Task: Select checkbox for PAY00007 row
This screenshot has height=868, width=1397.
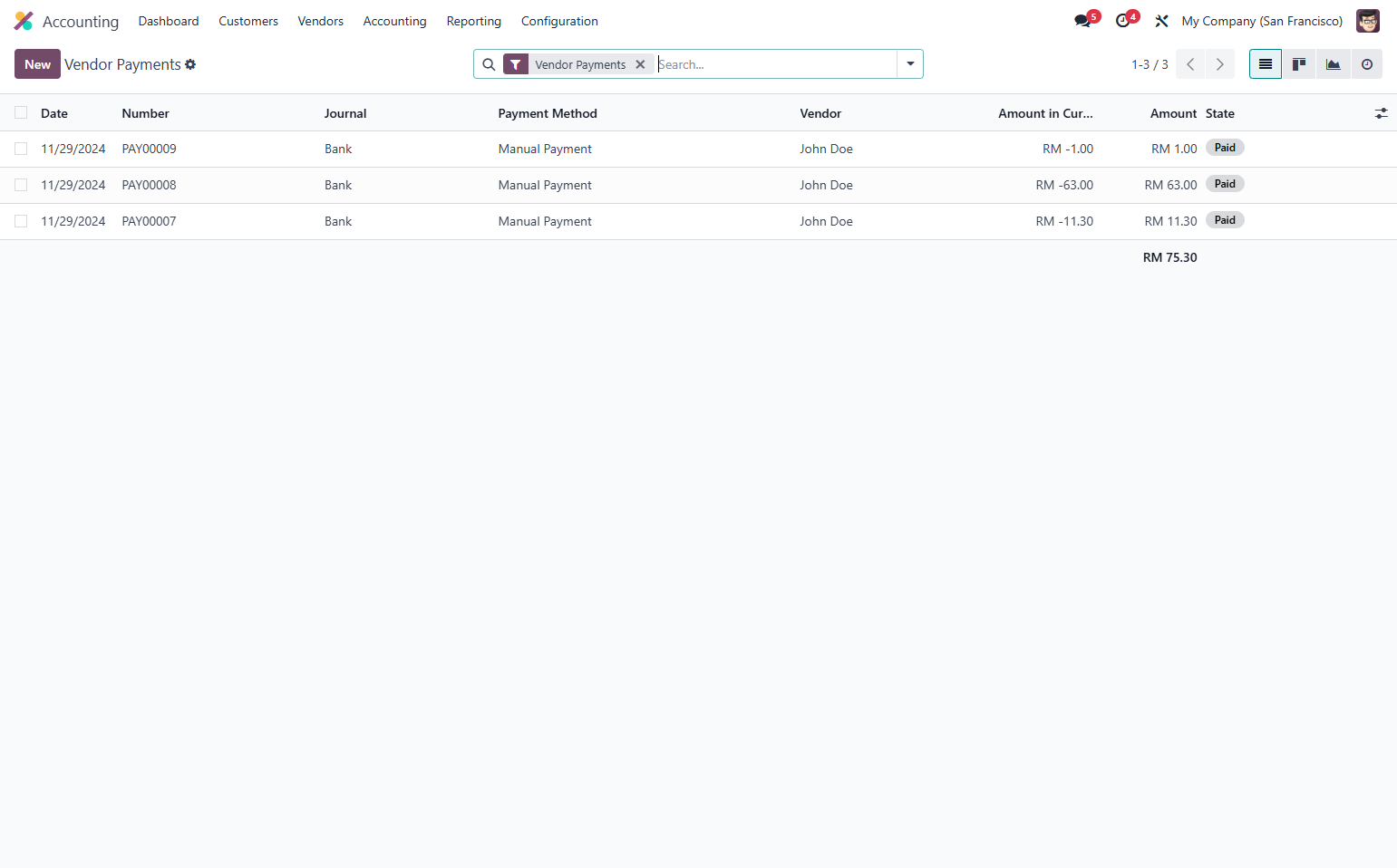Action: [21, 221]
